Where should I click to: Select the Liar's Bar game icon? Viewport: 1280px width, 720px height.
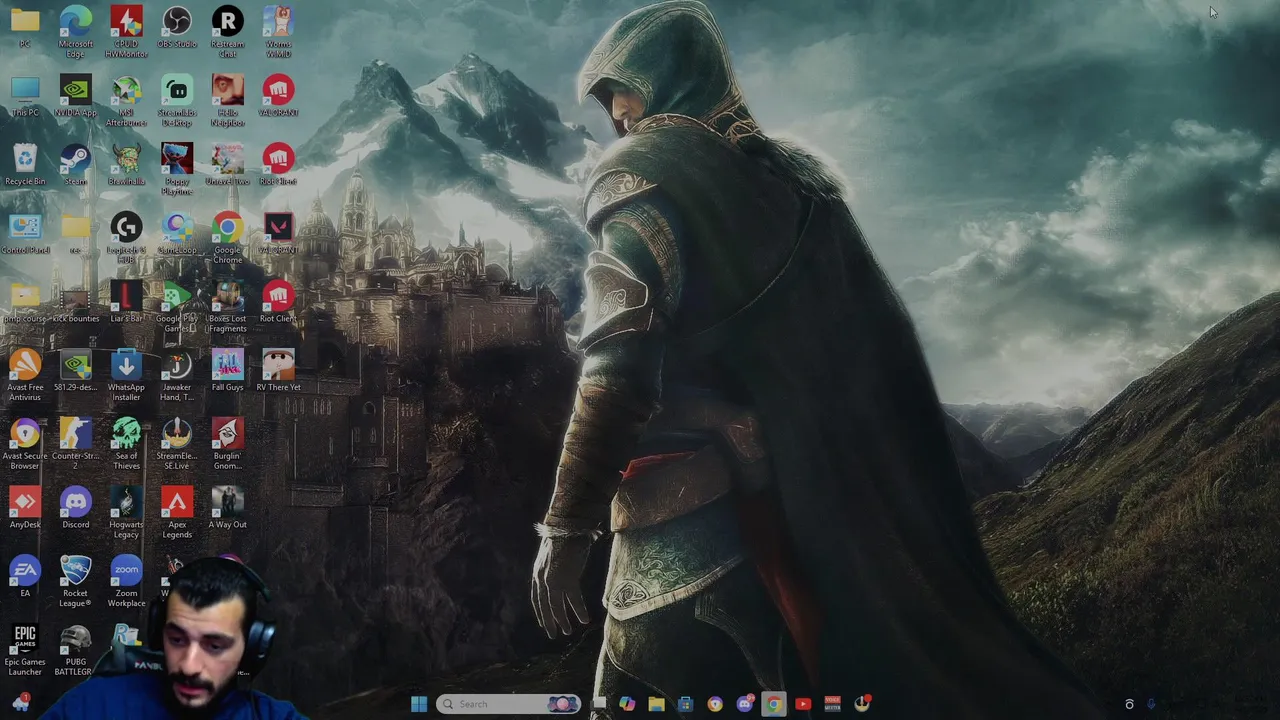pyautogui.click(x=126, y=303)
